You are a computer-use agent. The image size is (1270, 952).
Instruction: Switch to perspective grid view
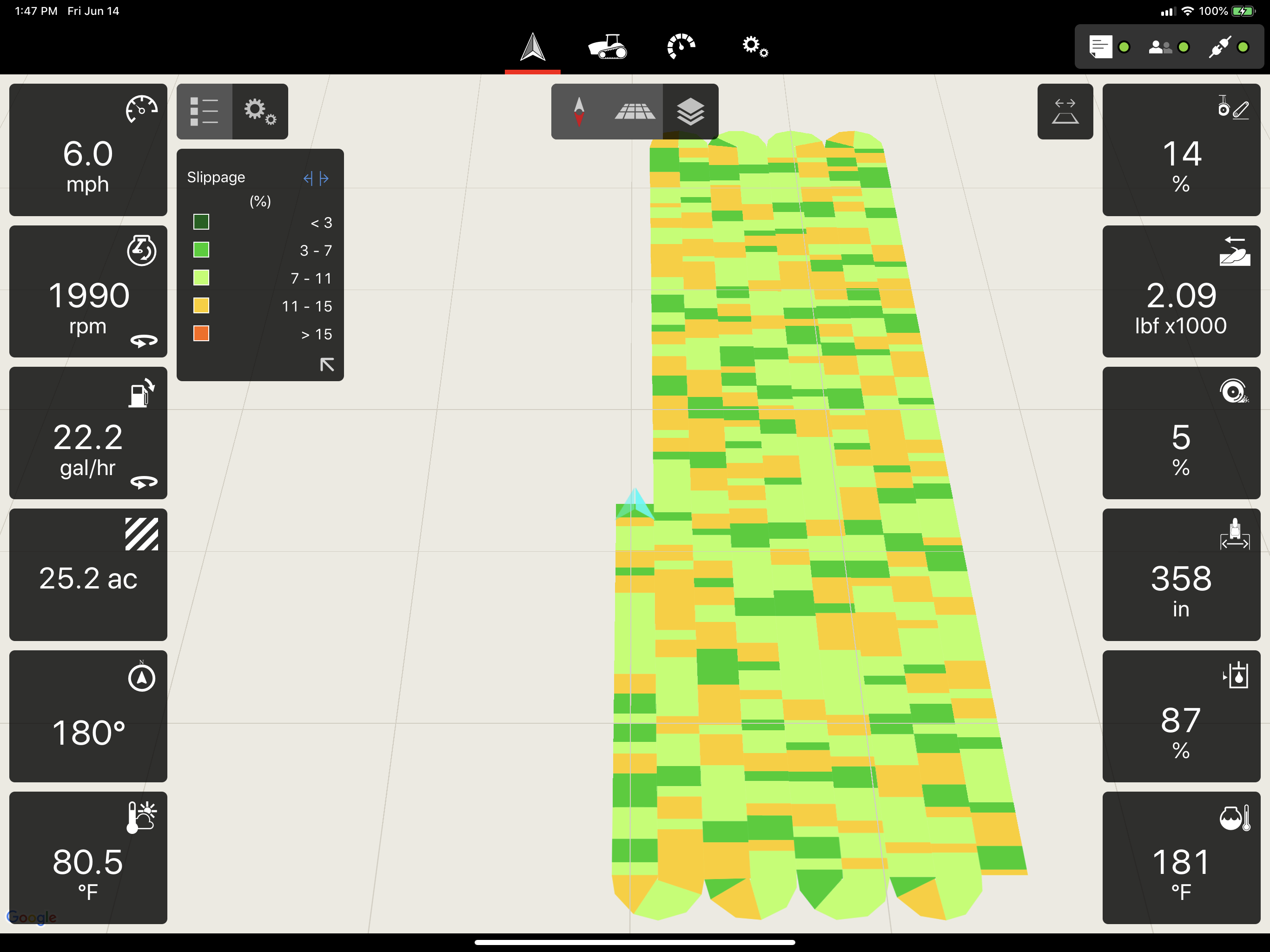point(635,112)
